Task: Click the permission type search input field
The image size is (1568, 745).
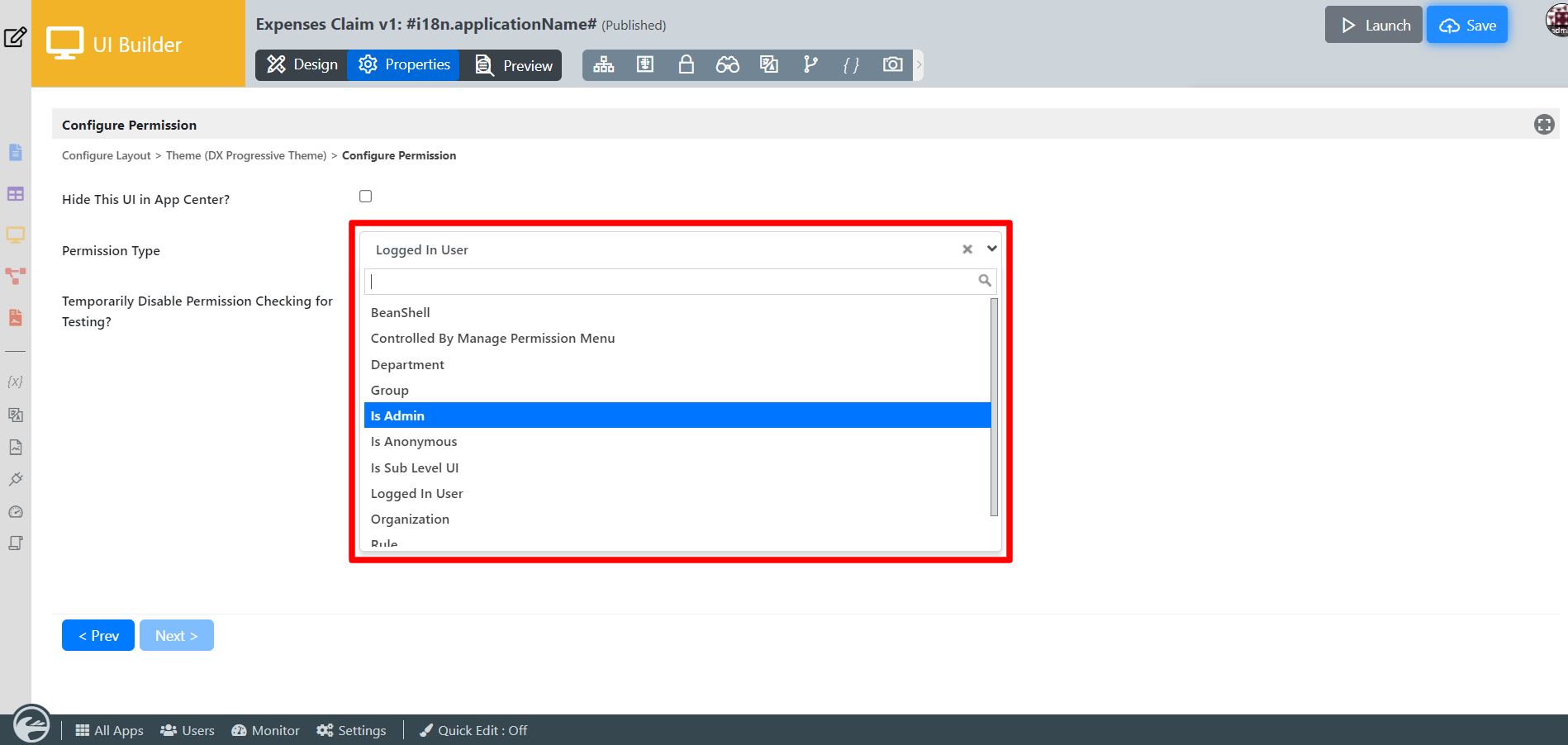Action: pos(672,282)
